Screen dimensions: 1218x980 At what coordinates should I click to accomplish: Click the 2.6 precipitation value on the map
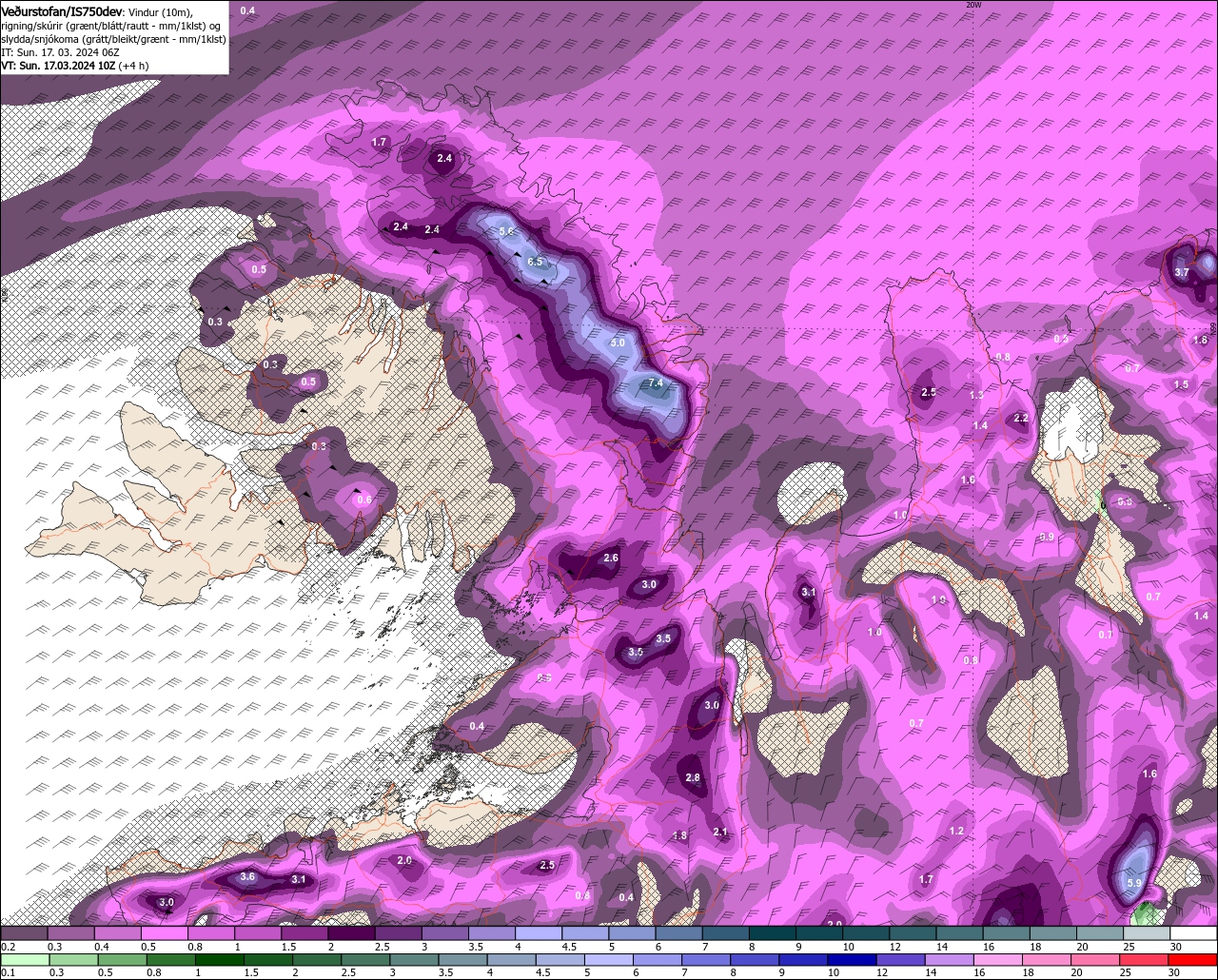pyautogui.click(x=611, y=558)
